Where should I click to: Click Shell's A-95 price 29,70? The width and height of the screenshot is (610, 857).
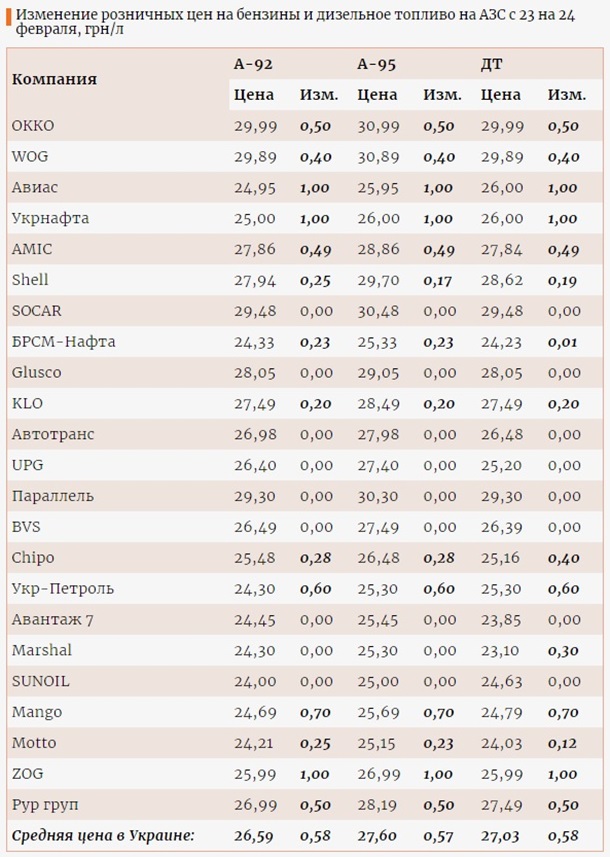pos(377,280)
